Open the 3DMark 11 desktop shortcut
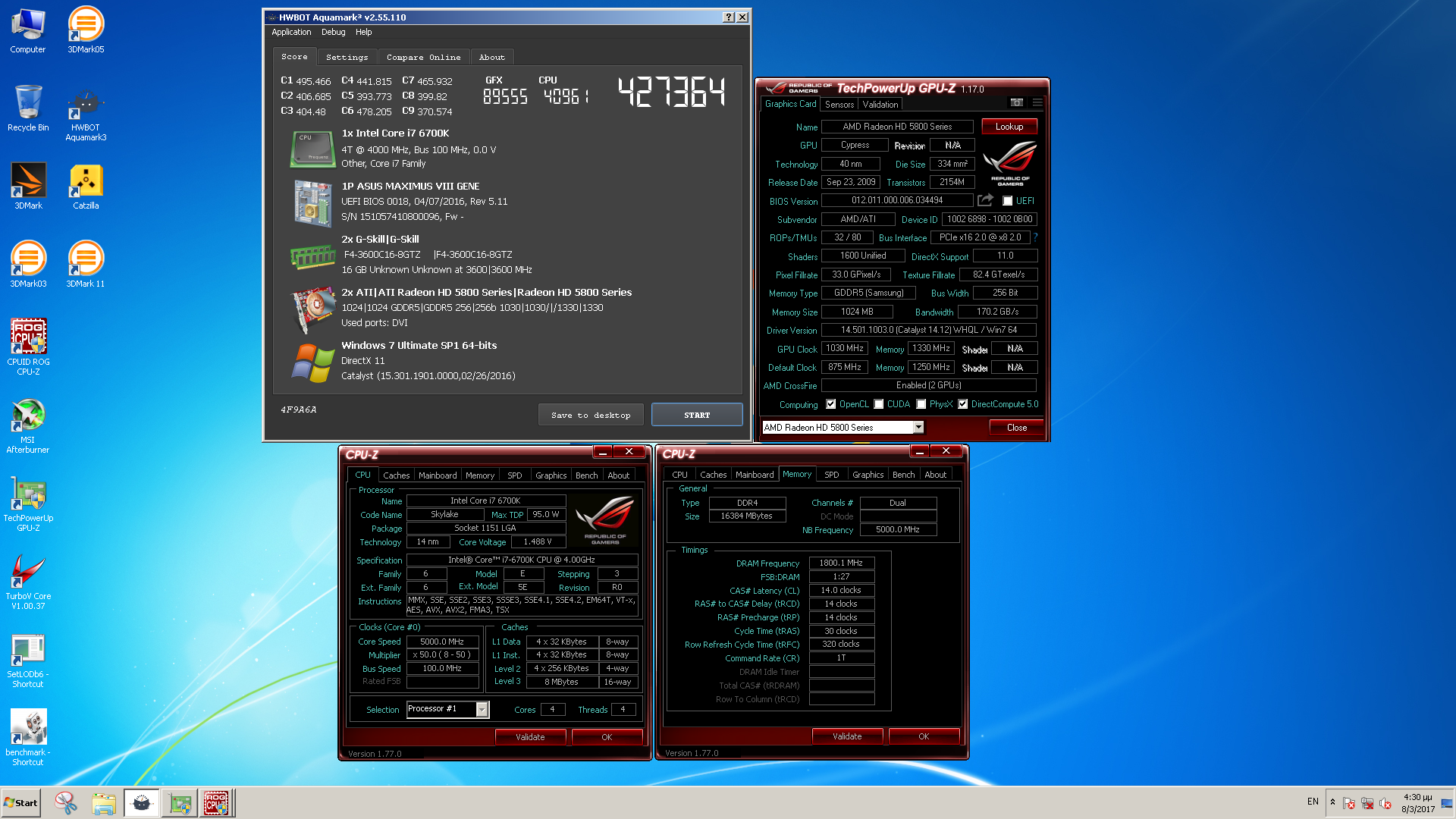 [x=86, y=265]
